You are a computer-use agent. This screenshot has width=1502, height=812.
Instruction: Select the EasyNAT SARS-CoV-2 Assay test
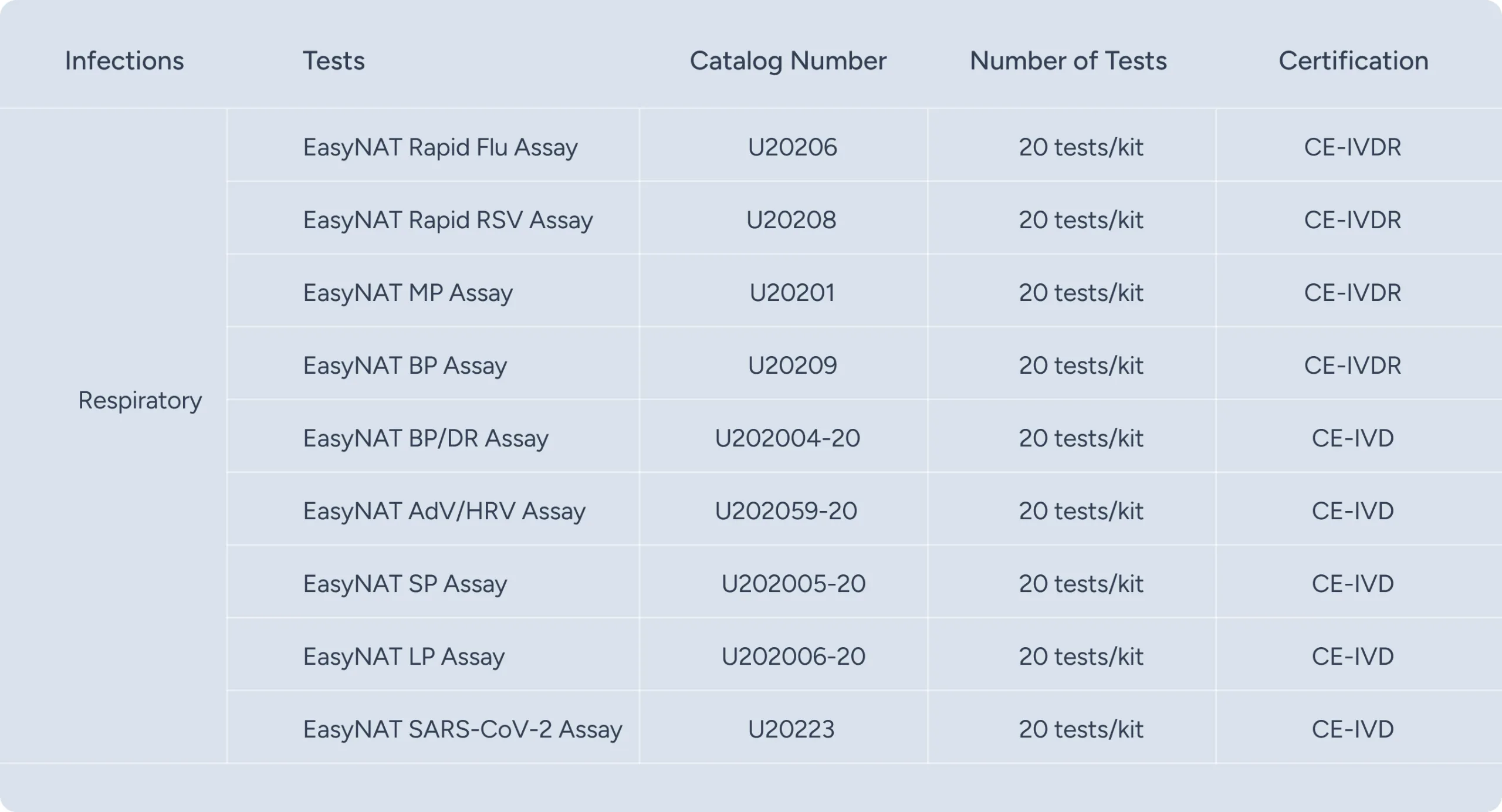point(462,729)
